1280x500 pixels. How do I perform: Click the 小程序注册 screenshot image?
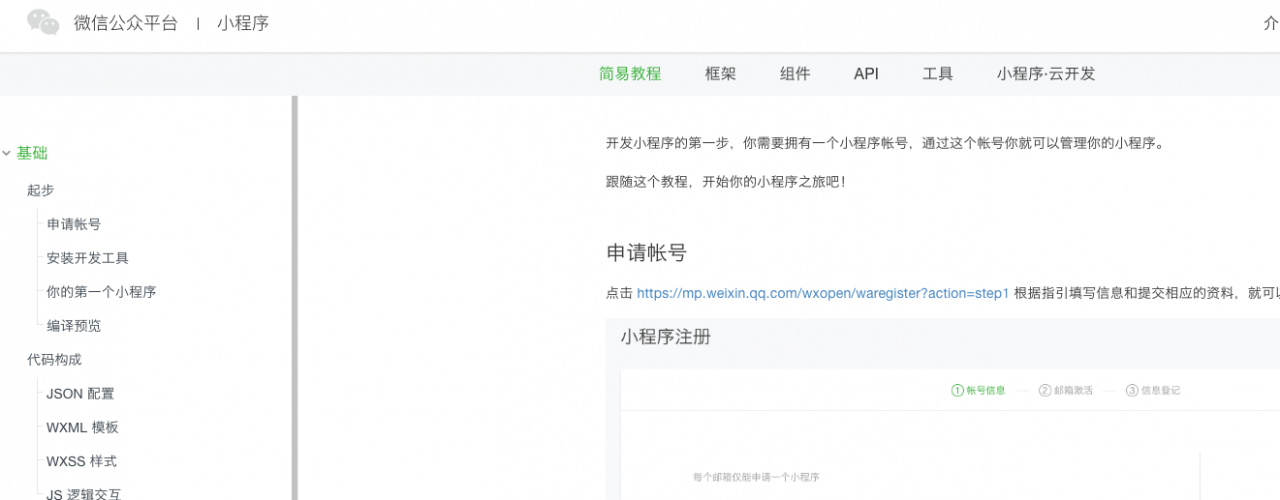coord(942,410)
